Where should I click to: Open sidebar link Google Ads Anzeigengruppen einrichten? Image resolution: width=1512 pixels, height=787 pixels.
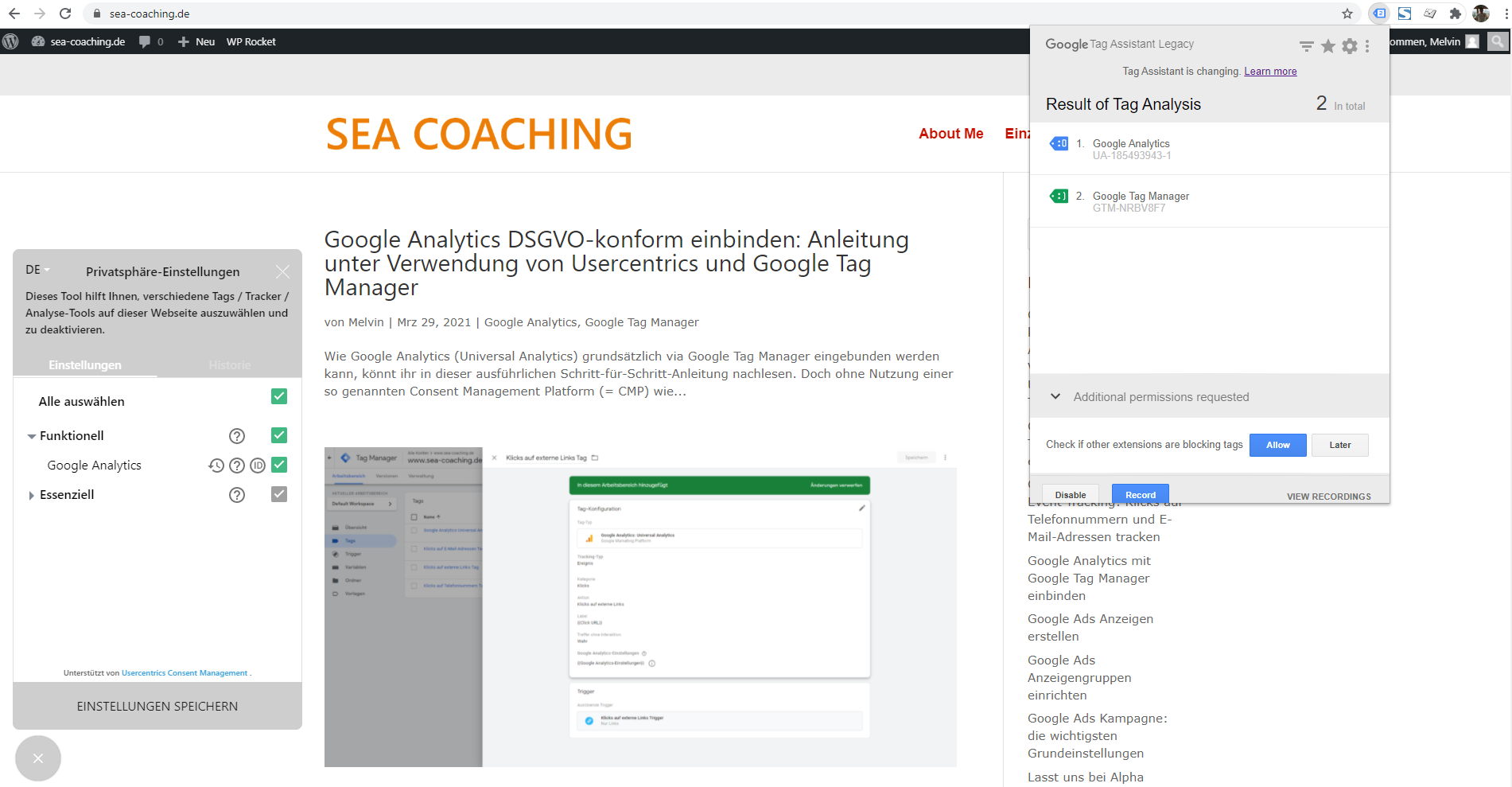(1079, 678)
